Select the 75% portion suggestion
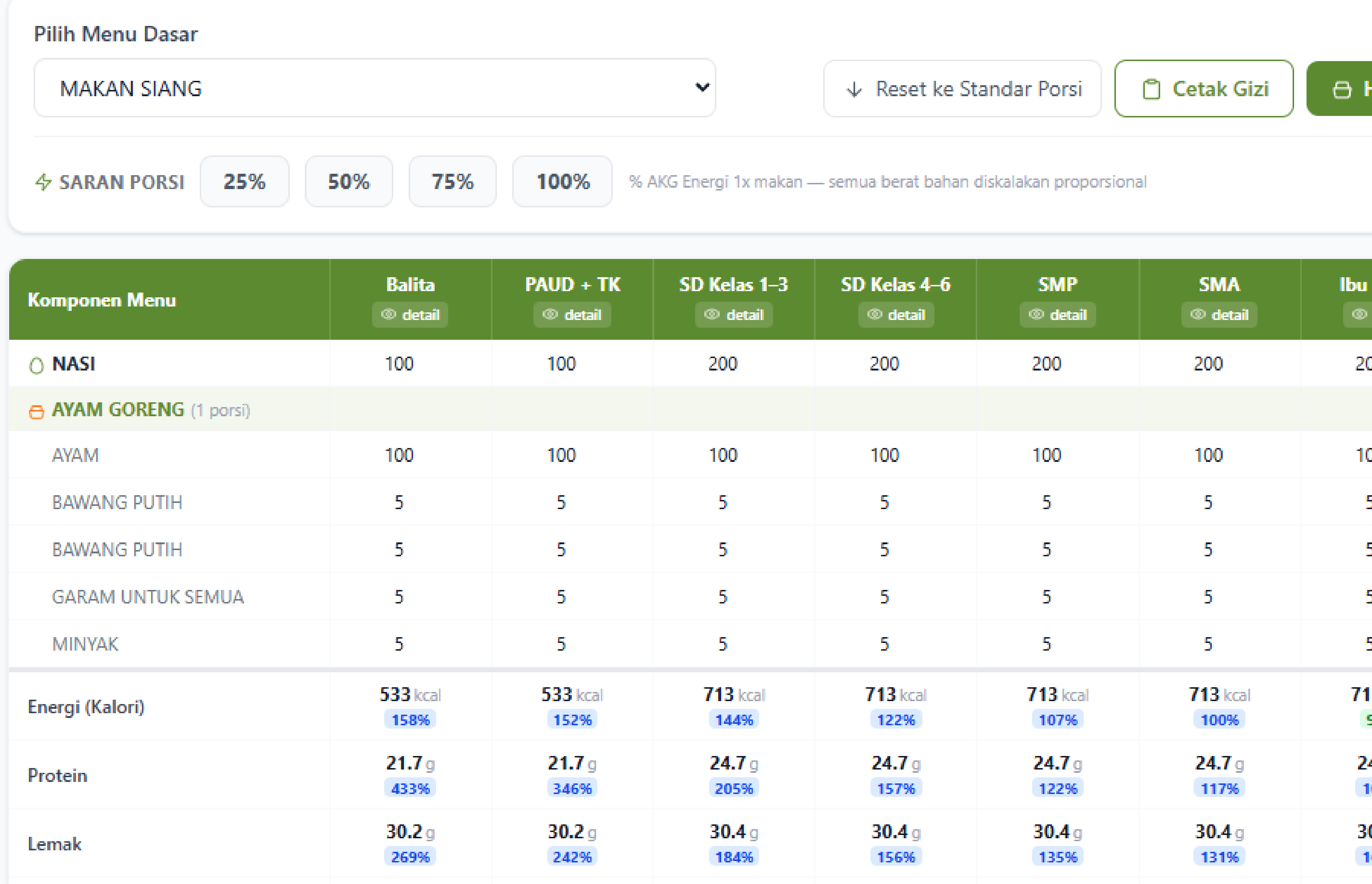Viewport: 1372px width, 884px height. coord(452,181)
